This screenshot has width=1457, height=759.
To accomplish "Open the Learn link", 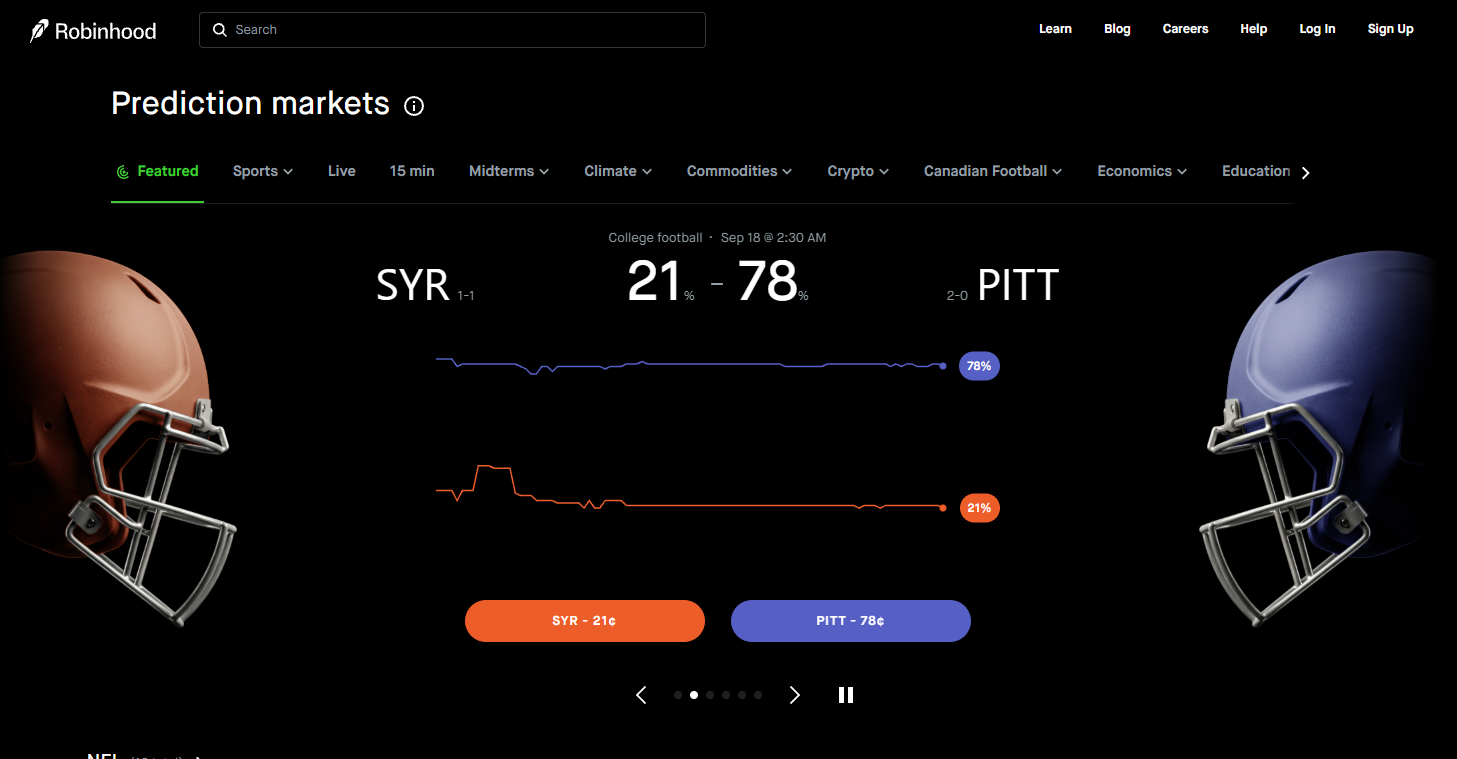I will point(1055,29).
